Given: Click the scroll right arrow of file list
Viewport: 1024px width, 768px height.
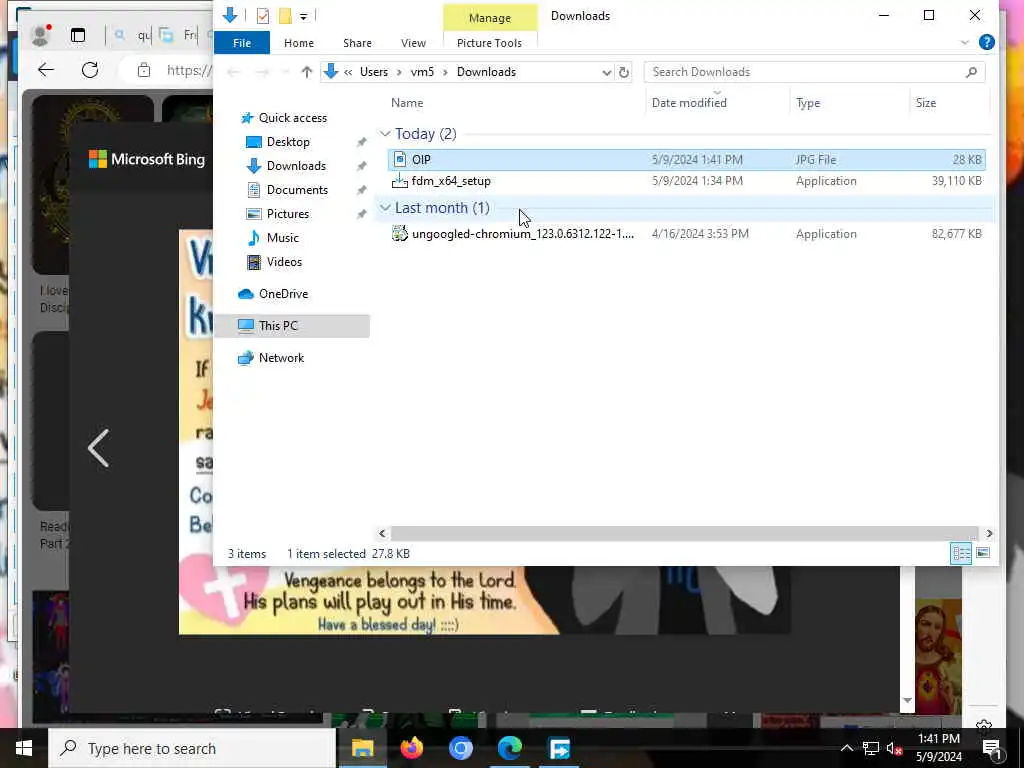Looking at the screenshot, I should click(989, 534).
